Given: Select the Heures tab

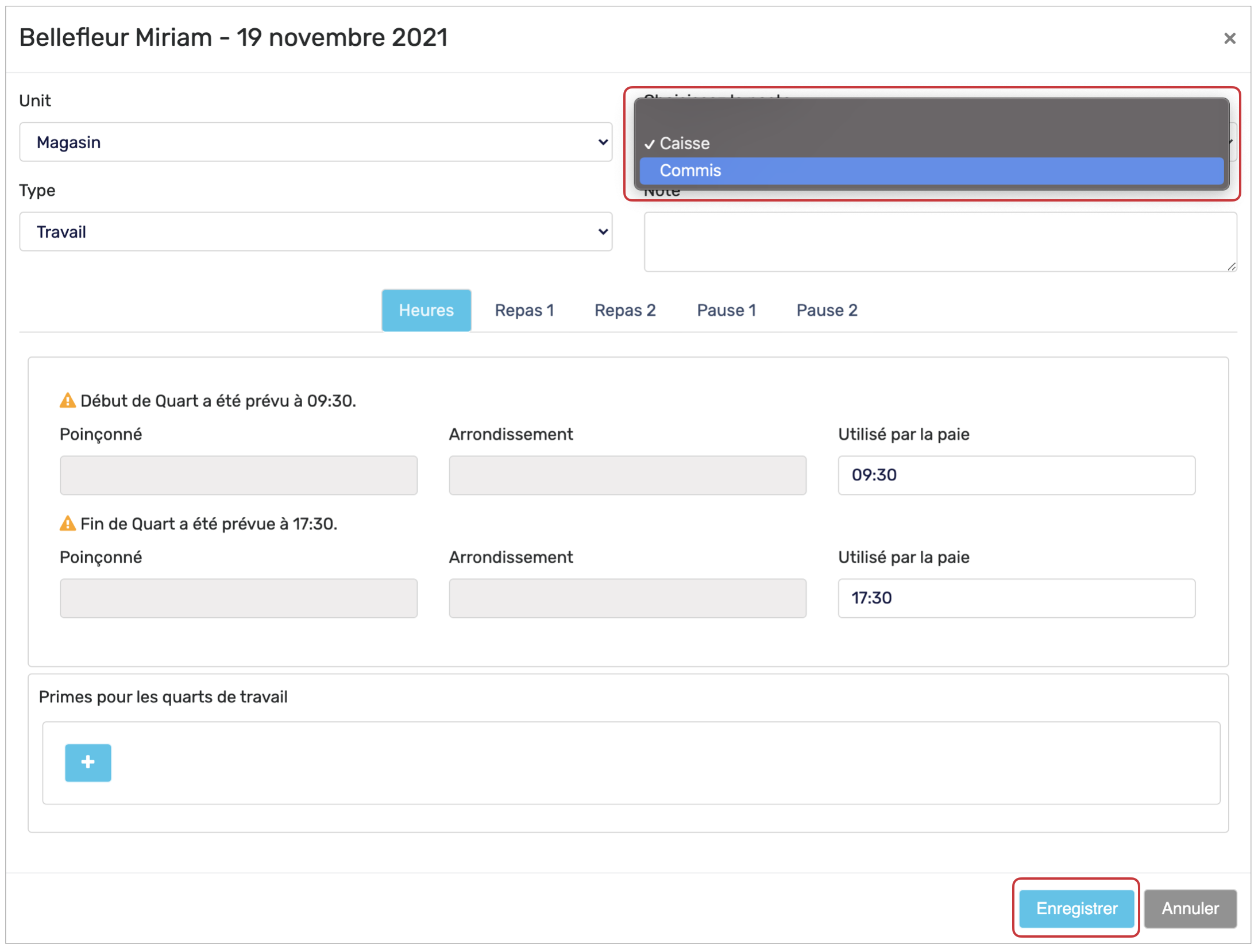Looking at the screenshot, I should pyautogui.click(x=426, y=310).
